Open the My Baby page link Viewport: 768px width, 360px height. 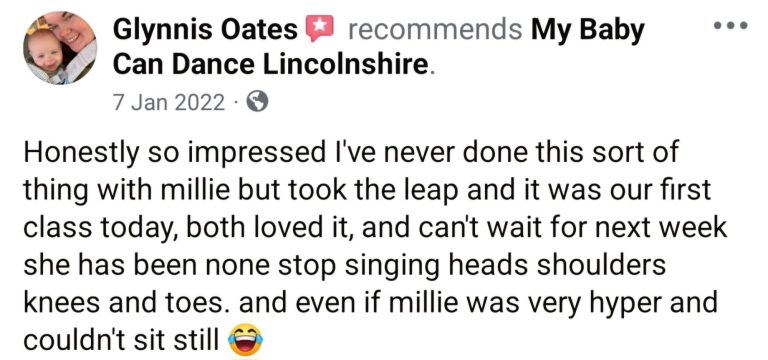coord(587,31)
